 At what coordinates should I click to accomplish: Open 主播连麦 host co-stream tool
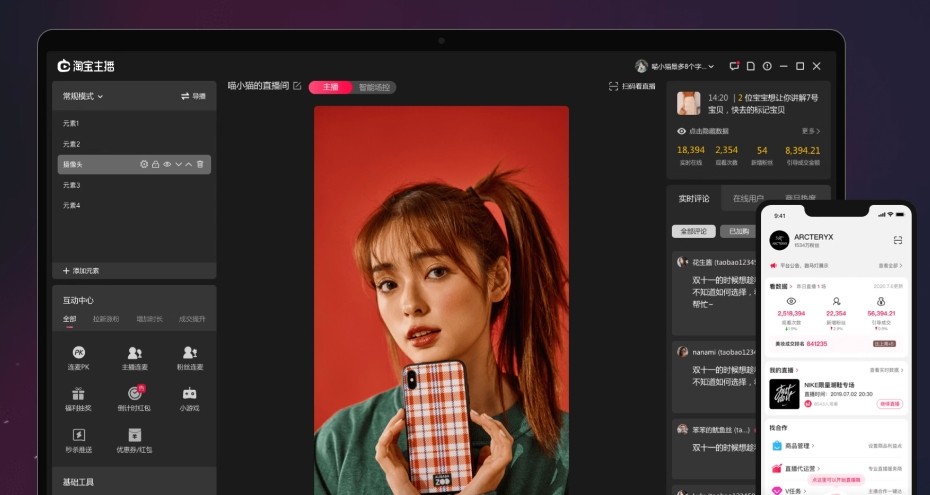(x=135, y=358)
